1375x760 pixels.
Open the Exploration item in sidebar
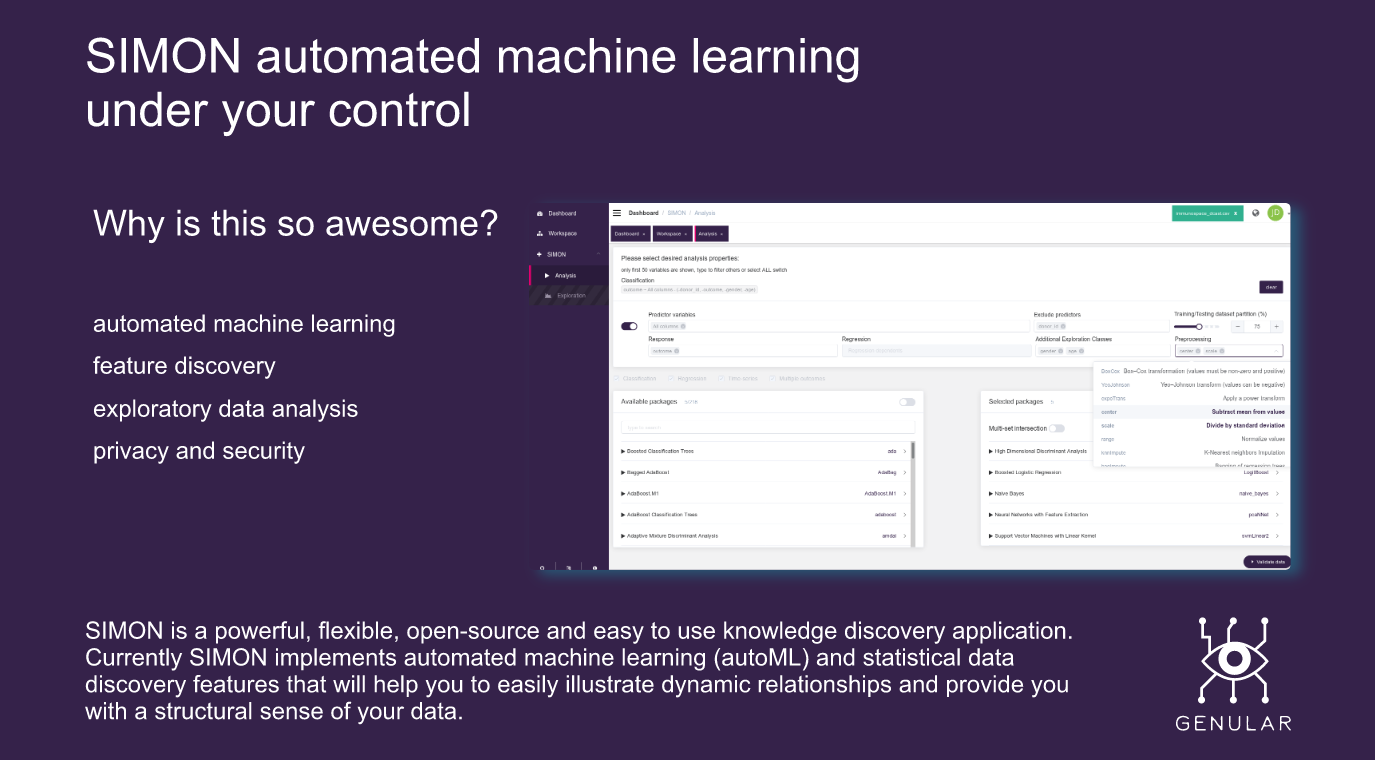(x=569, y=296)
